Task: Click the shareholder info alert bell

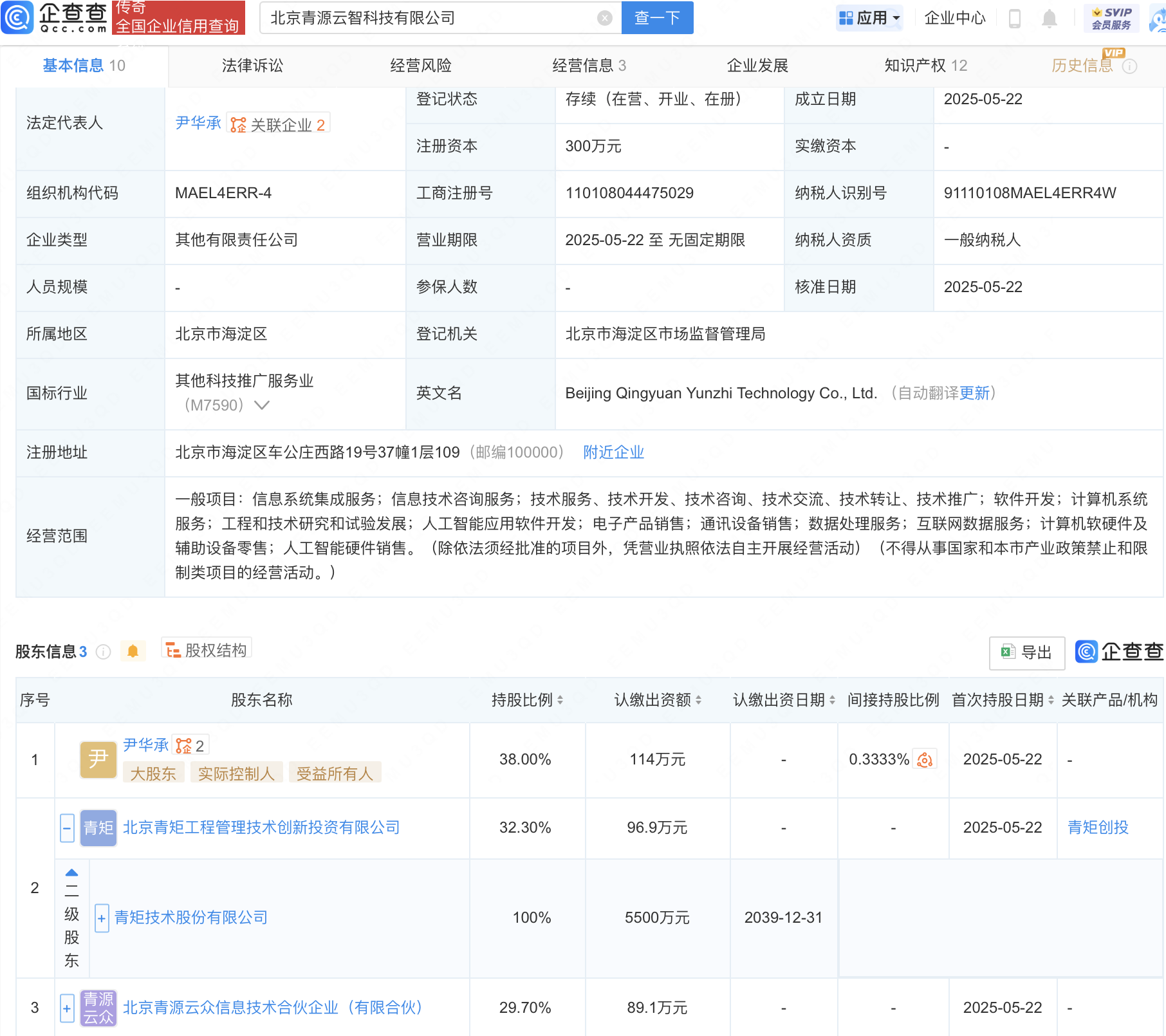Action: point(133,651)
